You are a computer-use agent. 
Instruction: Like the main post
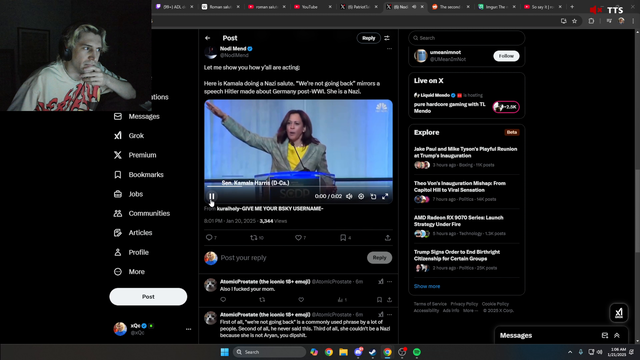[x=298, y=238]
